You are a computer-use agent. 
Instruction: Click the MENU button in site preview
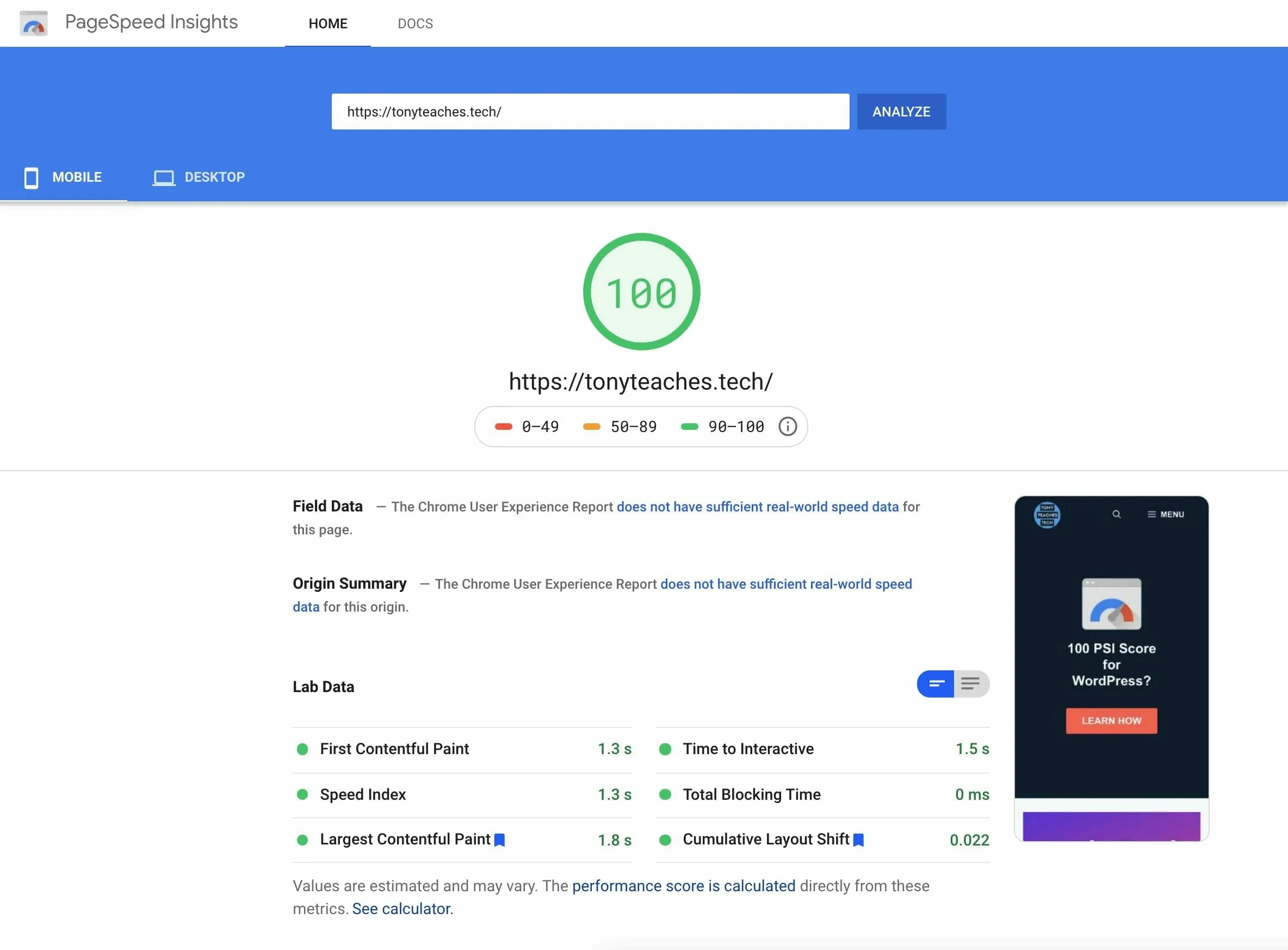tap(1166, 514)
